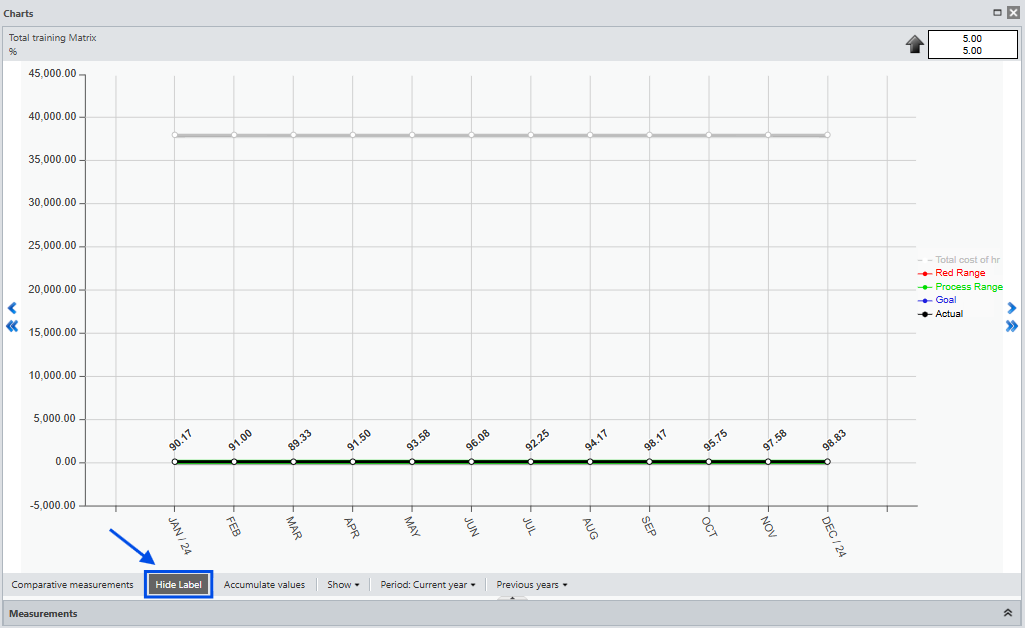Click Process Range legend entry

point(968,287)
